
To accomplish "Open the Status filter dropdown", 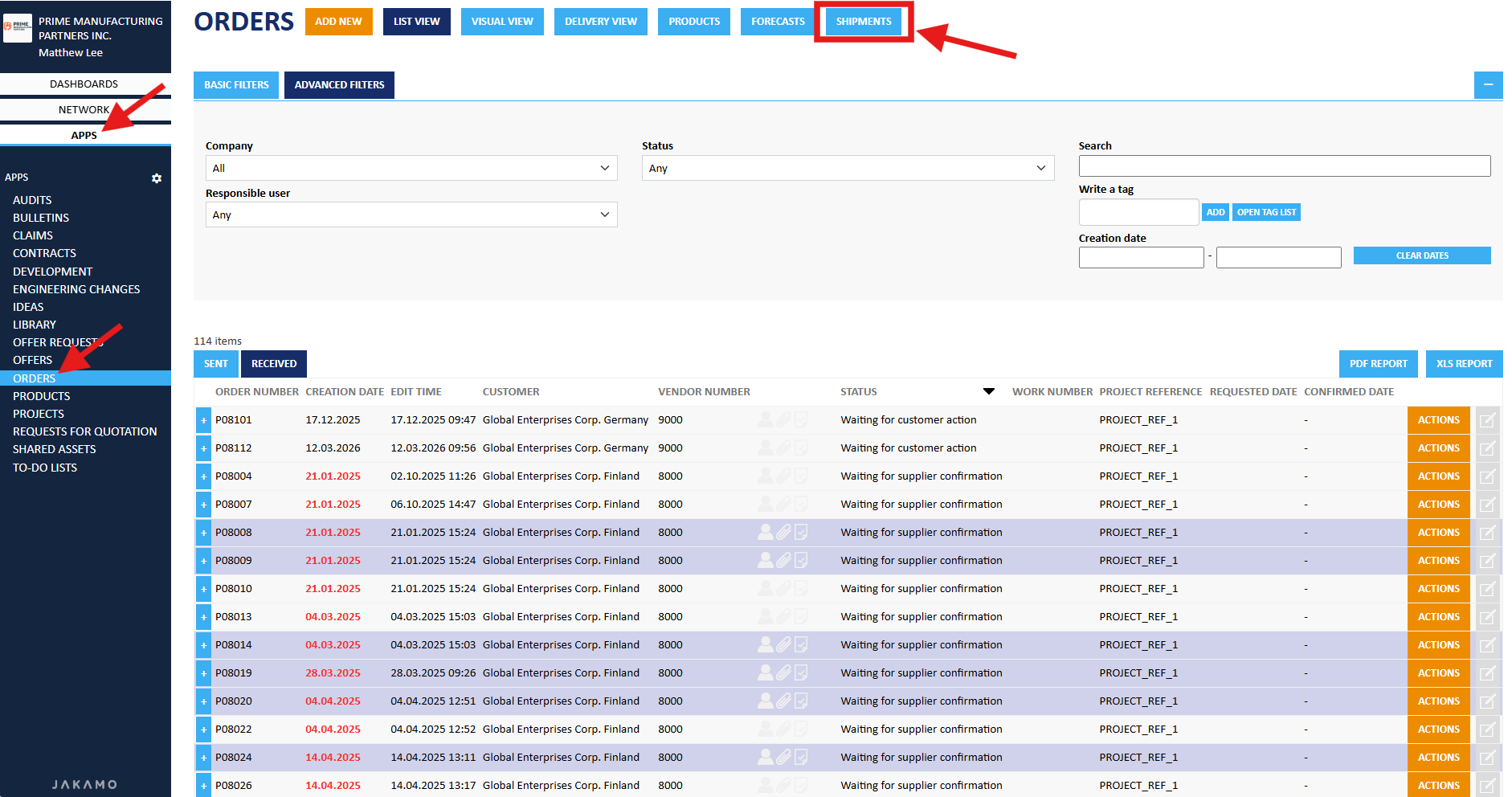I will click(x=847, y=168).
